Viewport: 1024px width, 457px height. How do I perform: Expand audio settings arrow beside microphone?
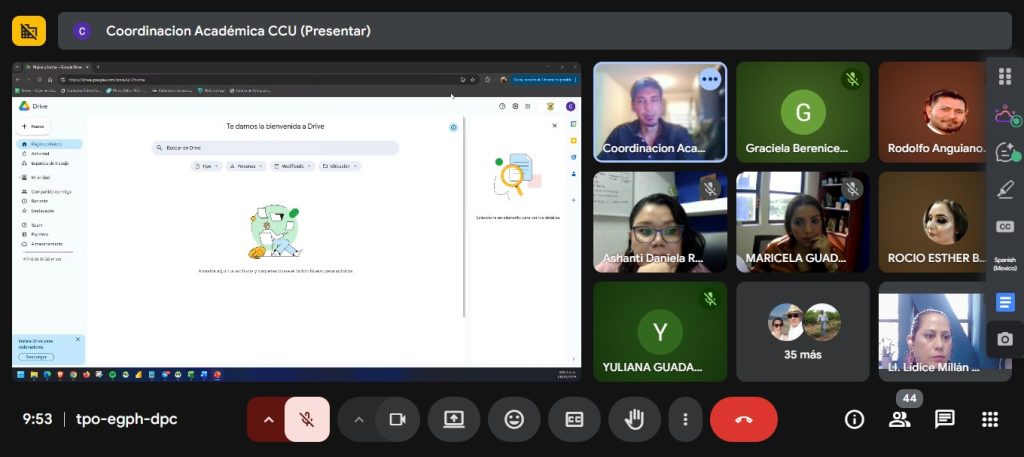(x=267, y=419)
